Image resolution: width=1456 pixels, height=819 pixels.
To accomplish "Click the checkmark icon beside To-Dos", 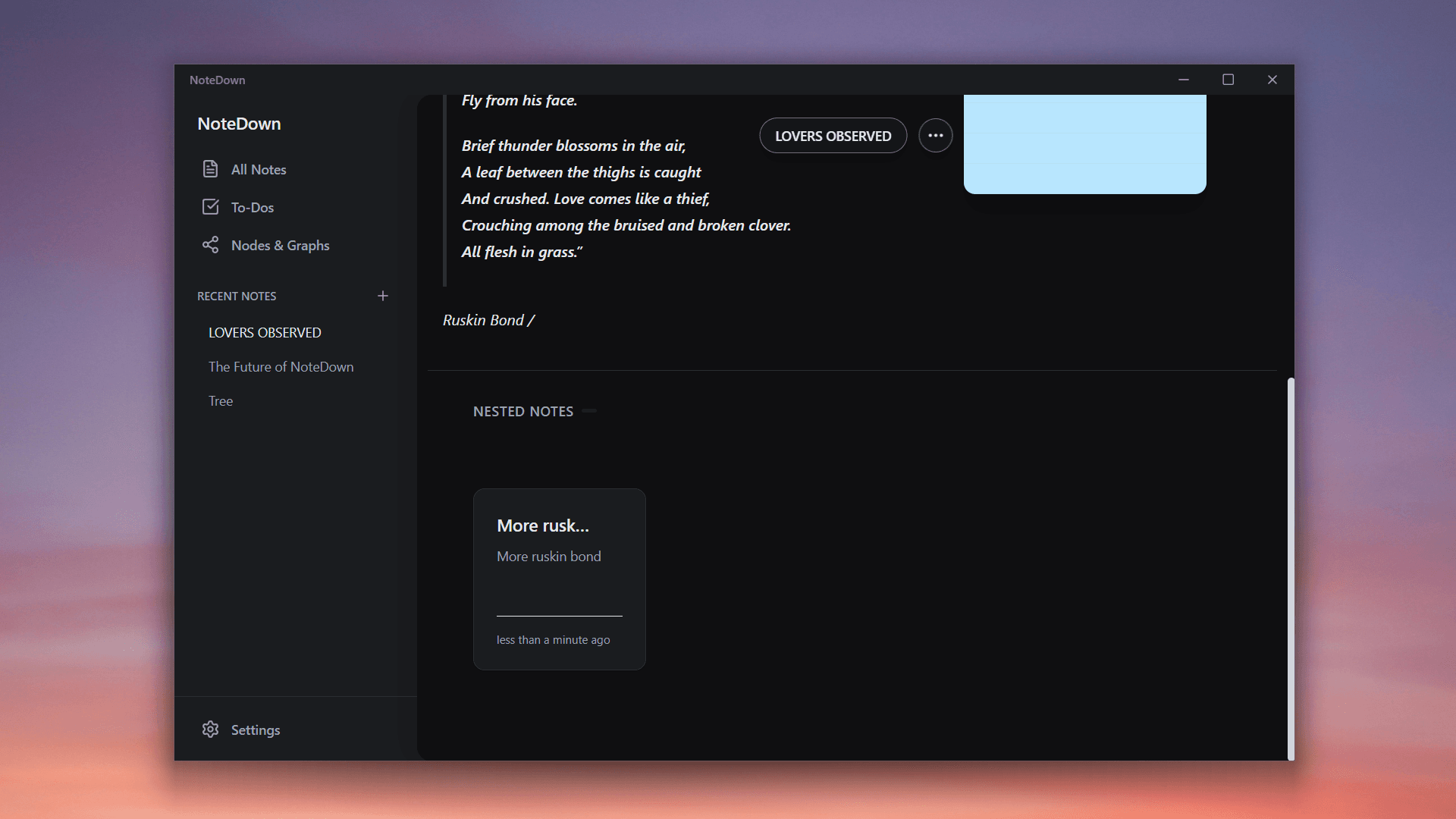I will pos(210,206).
